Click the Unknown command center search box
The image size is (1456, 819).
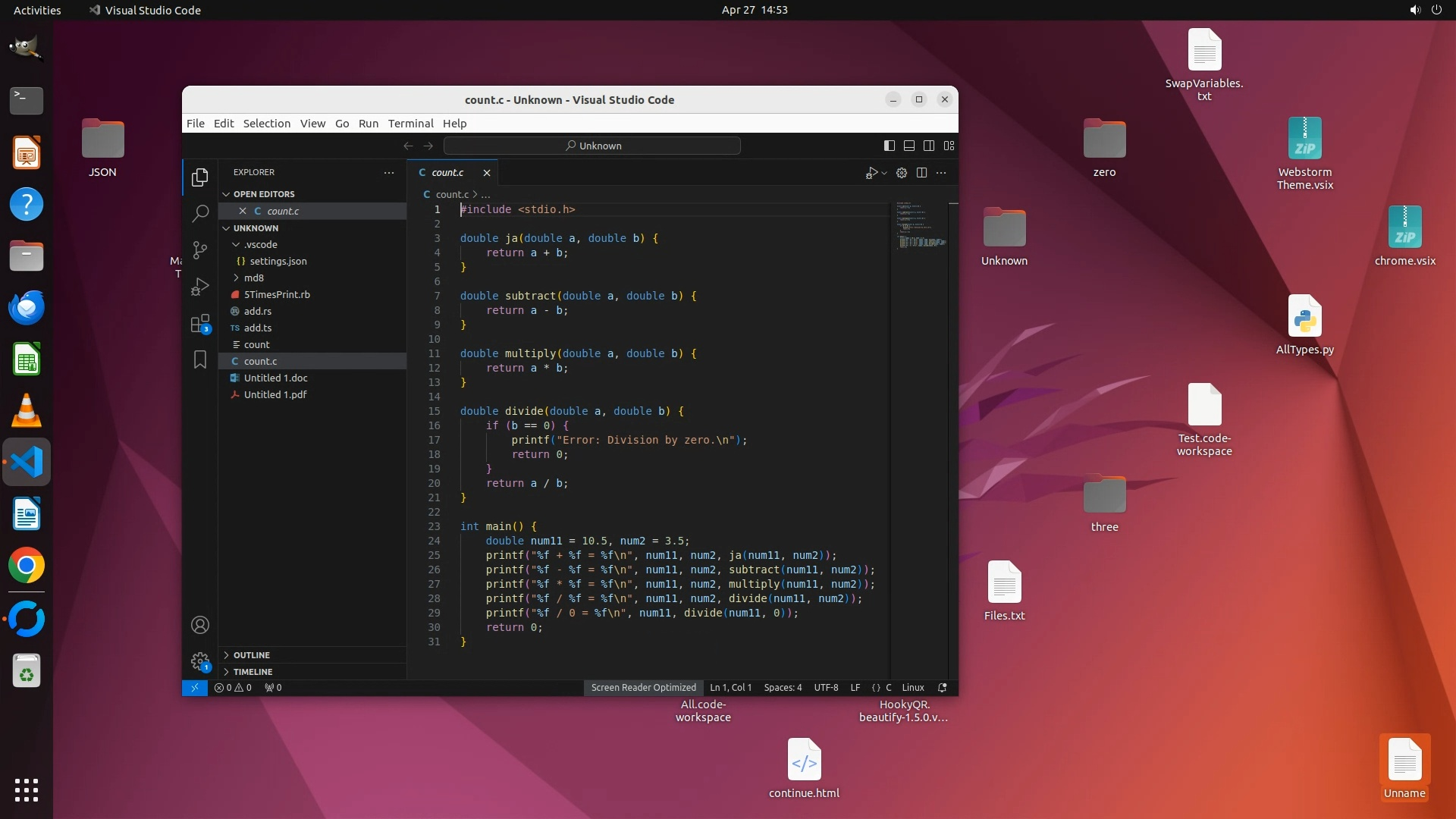click(592, 146)
